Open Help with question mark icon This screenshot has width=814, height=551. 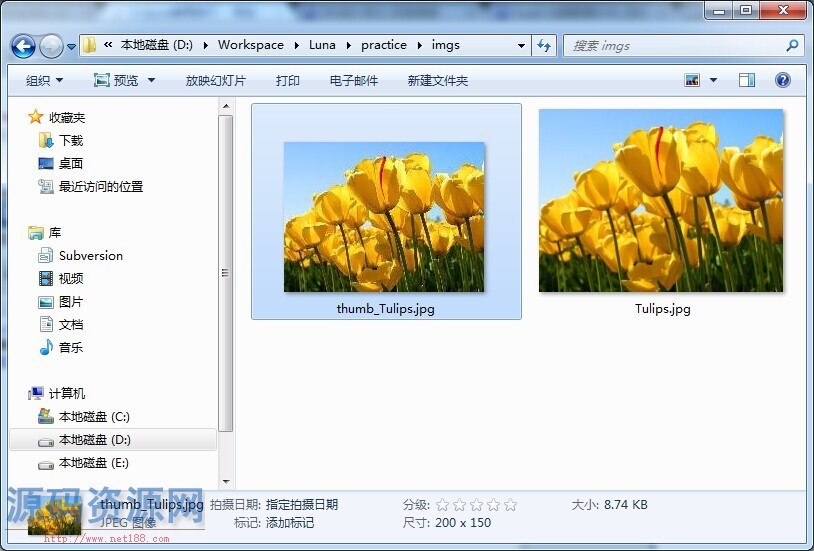point(782,80)
